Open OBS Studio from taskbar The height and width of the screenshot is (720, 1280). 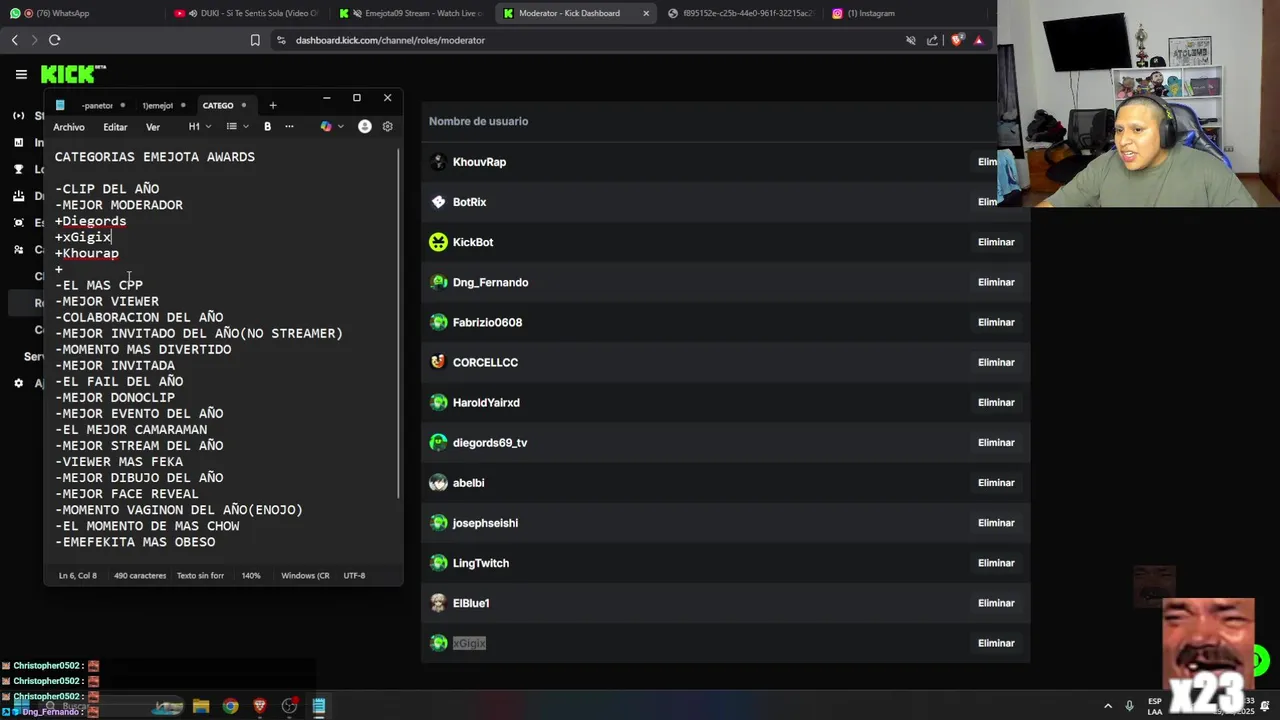(290, 706)
